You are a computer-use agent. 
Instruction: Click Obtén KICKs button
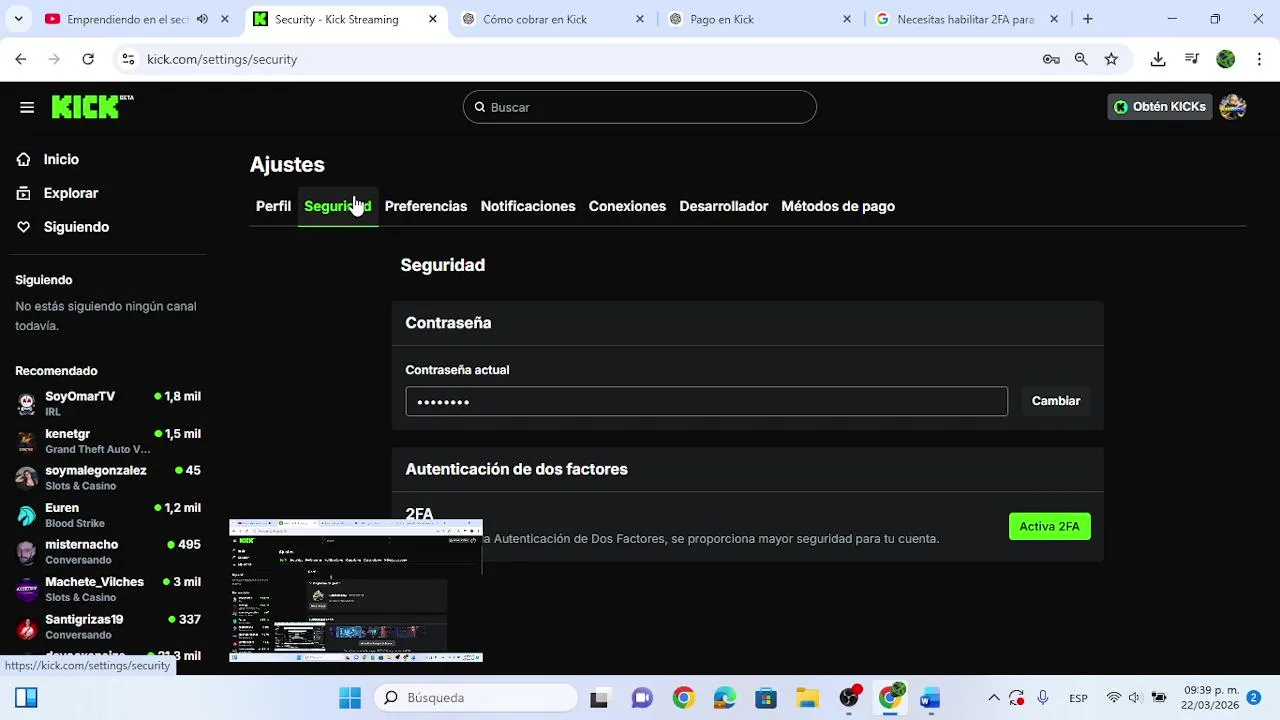coord(1160,107)
